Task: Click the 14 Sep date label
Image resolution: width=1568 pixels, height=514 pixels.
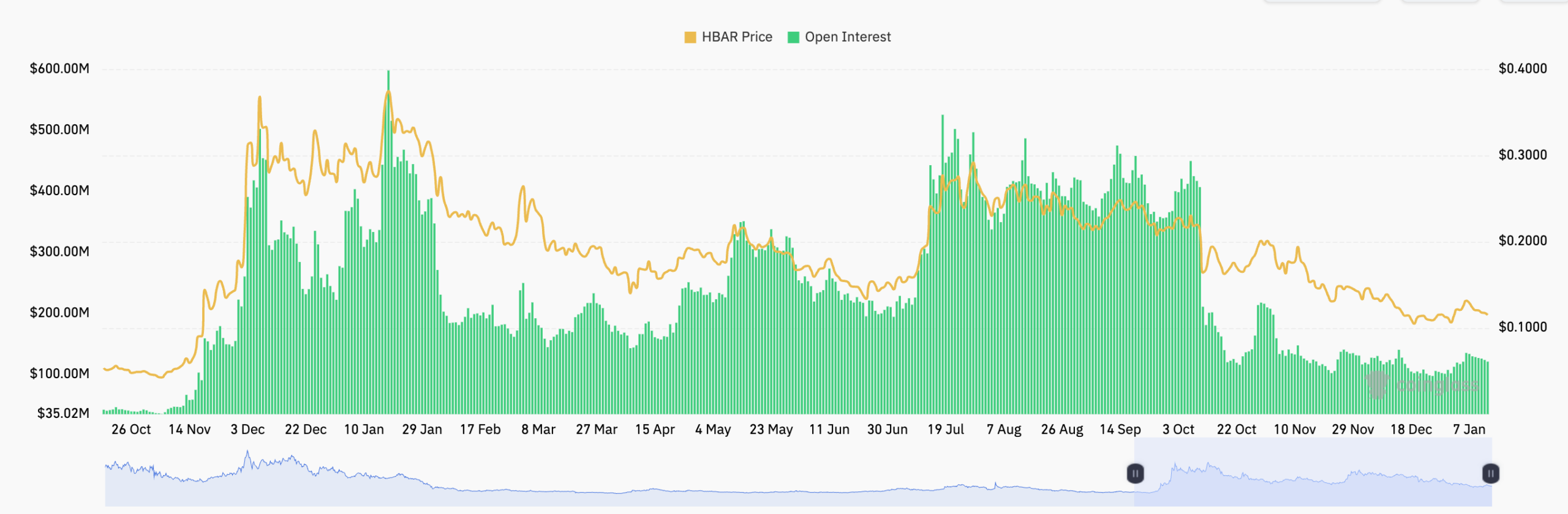Action: pyautogui.click(x=1120, y=430)
